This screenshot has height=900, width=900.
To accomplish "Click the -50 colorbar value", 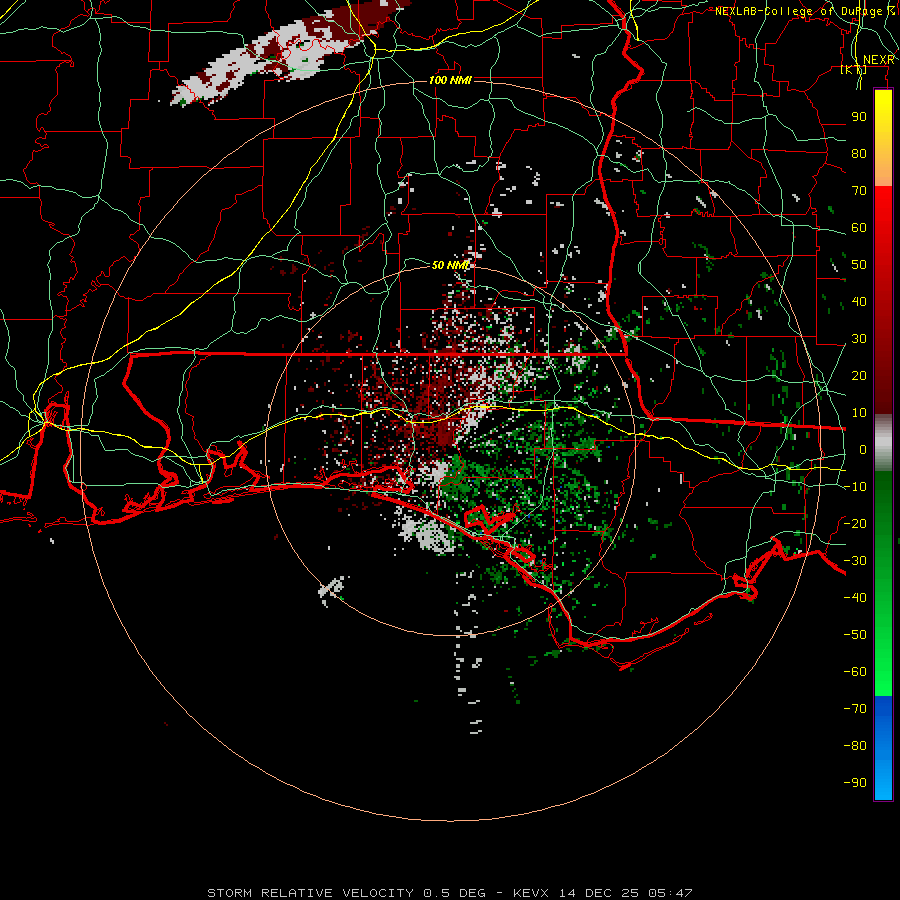I will pyautogui.click(x=855, y=635).
